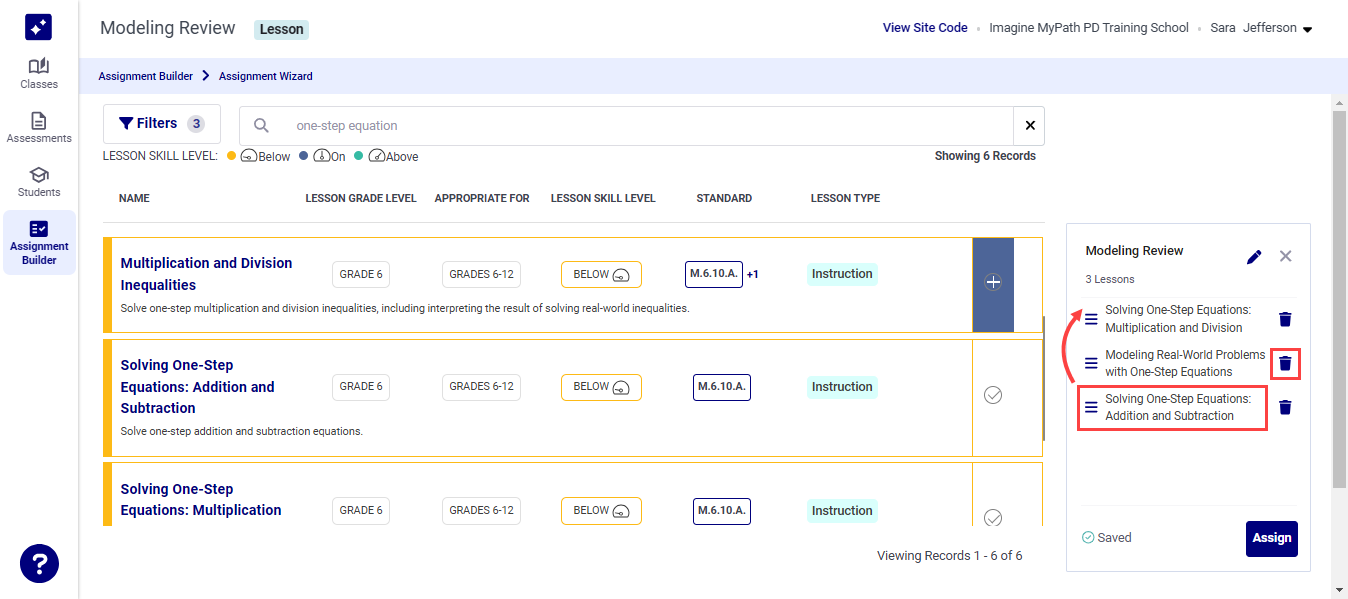This screenshot has height=599, width=1348.
Task: Grab the drag handle for Modeling Real-World Problems lesson
Action: click(x=1091, y=363)
